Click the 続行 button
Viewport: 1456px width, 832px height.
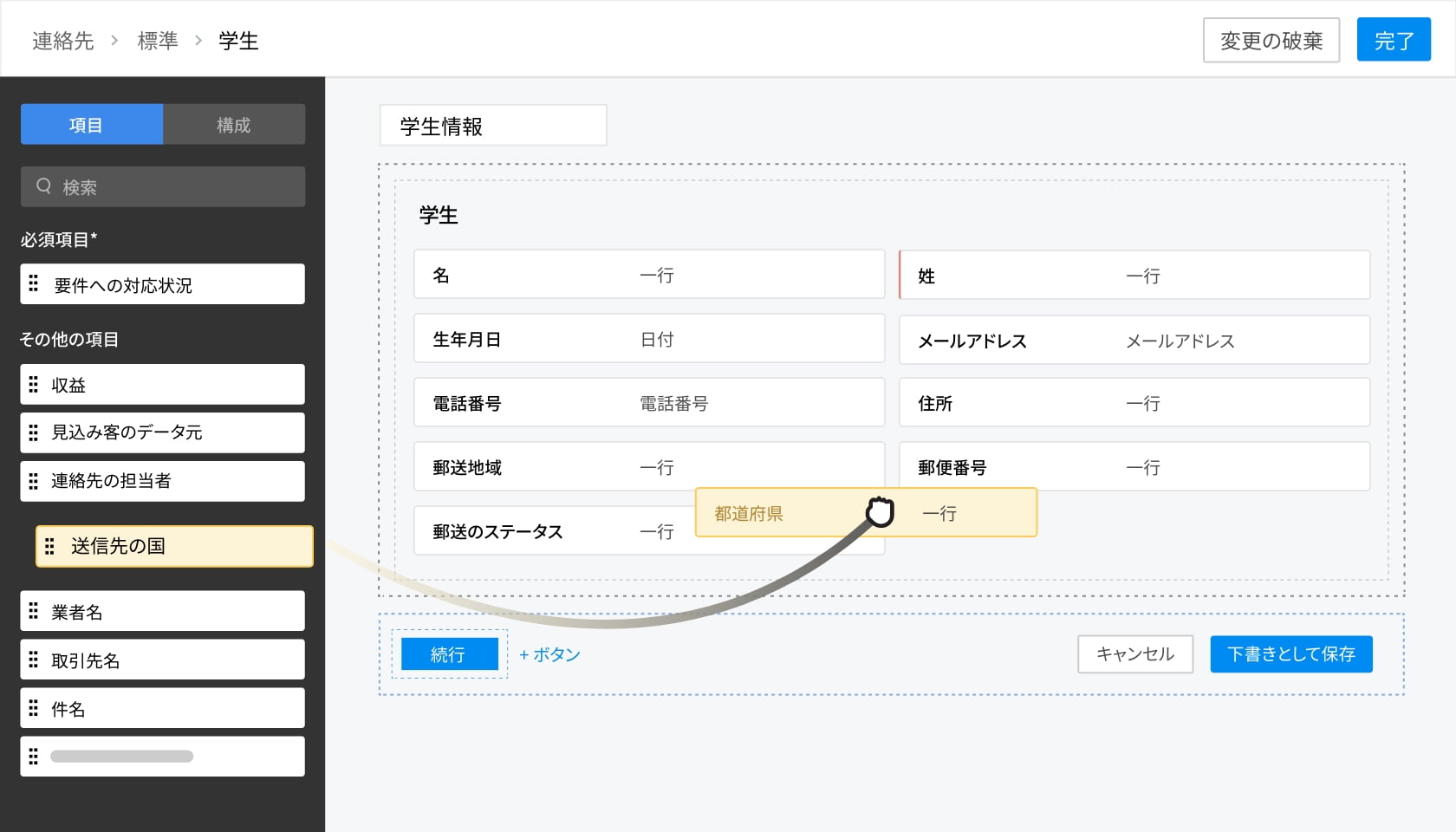[x=449, y=654]
